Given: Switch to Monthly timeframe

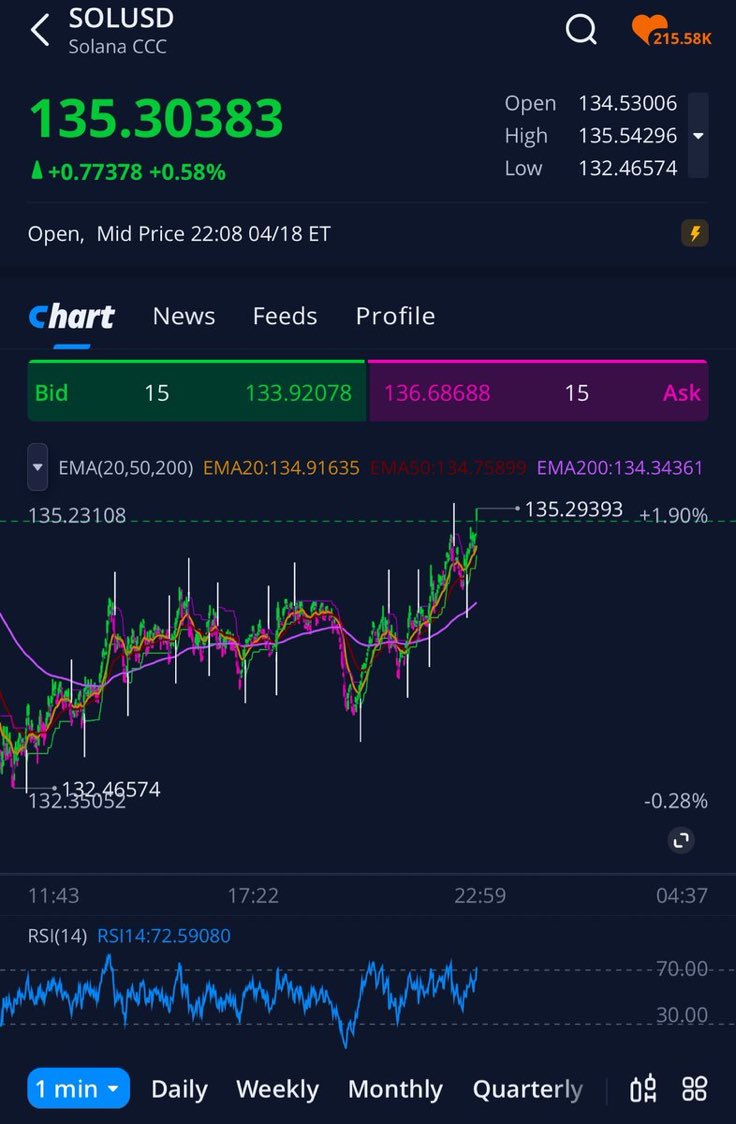Looking at the screenshot, I should click(x=396, y=1090).
